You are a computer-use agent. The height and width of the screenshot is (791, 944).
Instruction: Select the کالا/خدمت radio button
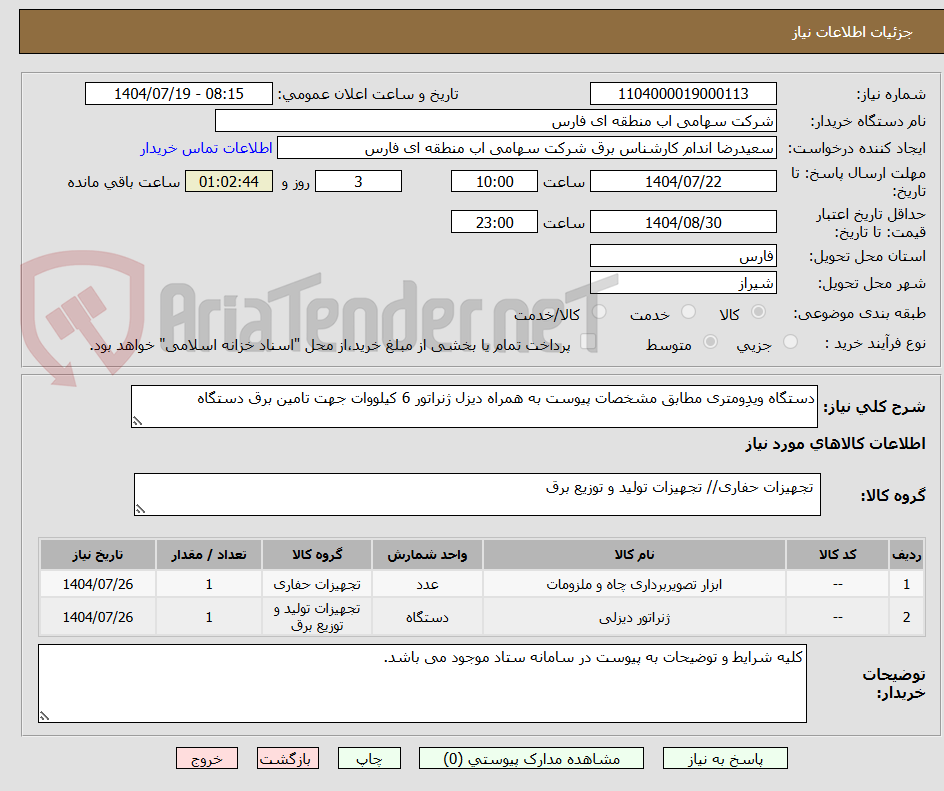(x=599, y=309)
